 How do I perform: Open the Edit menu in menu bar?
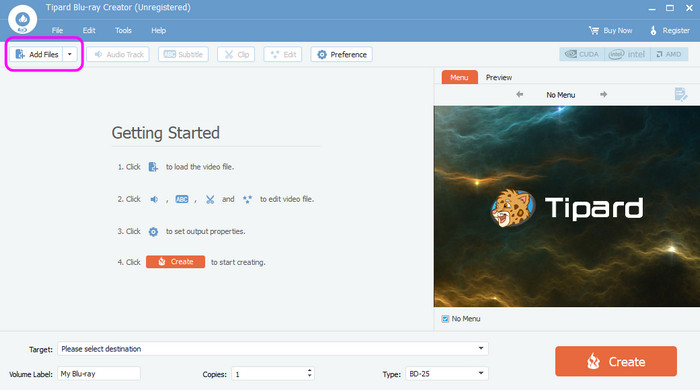(x=89, y=30)
